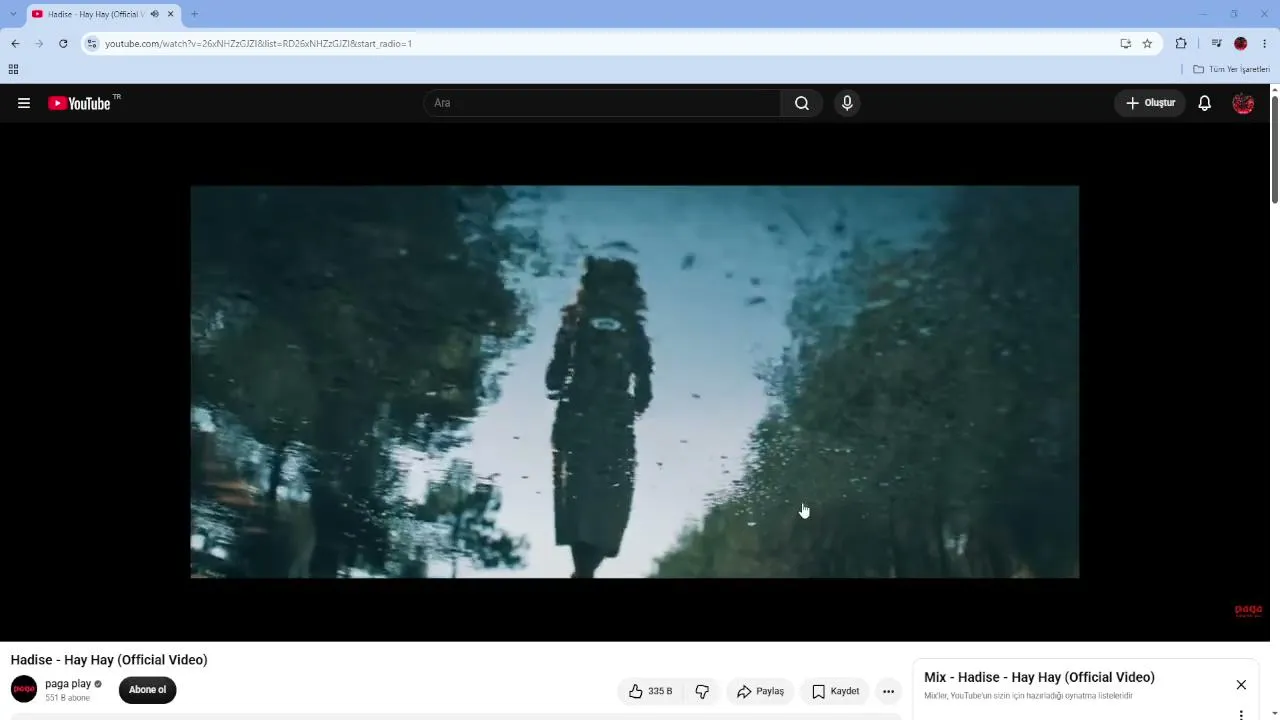Close the Mix playlist panel
Viewport: 1280px width, 720px height.
(x=1241, y=685)
